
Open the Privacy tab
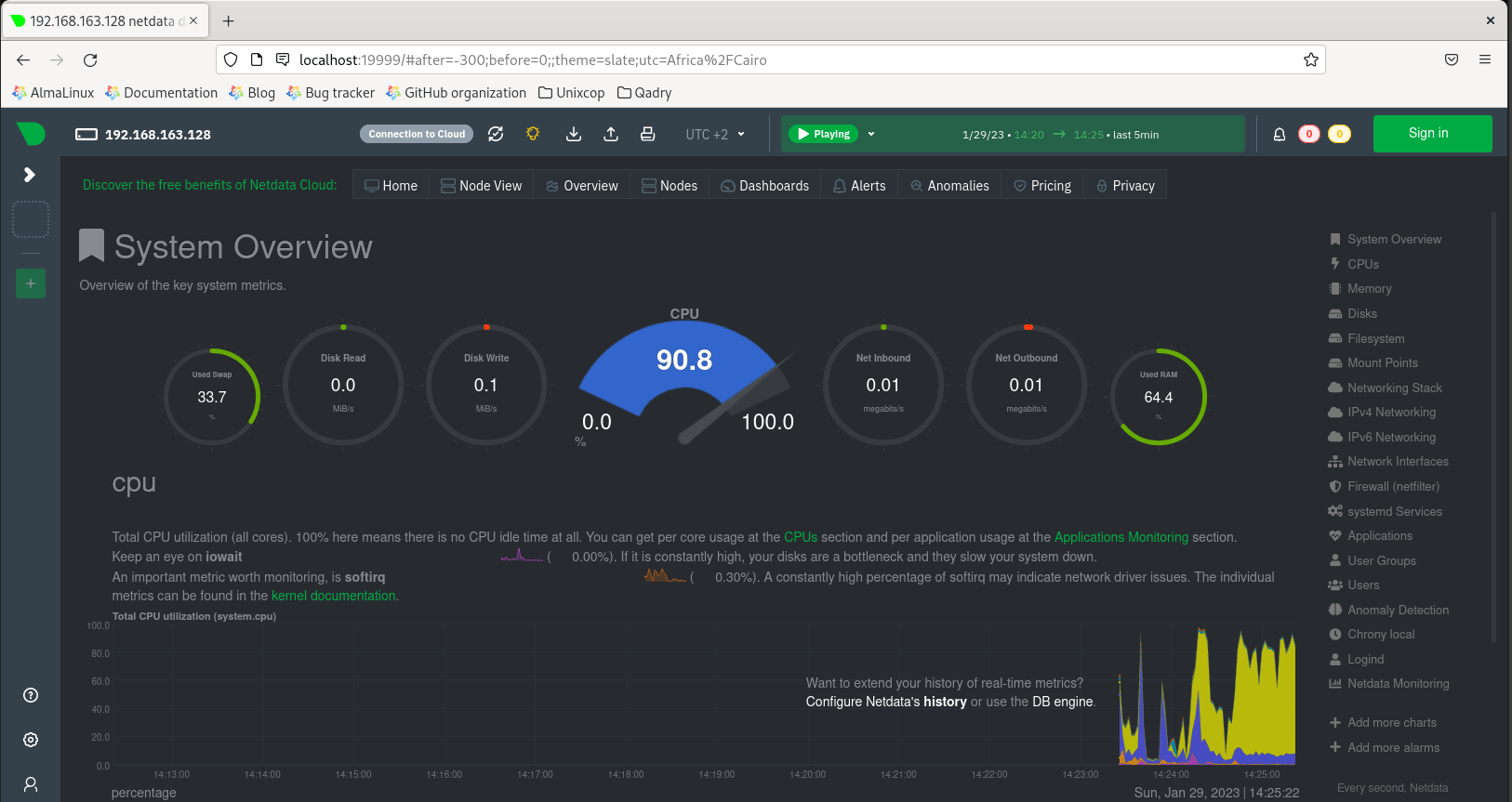tap(1125, 185)
